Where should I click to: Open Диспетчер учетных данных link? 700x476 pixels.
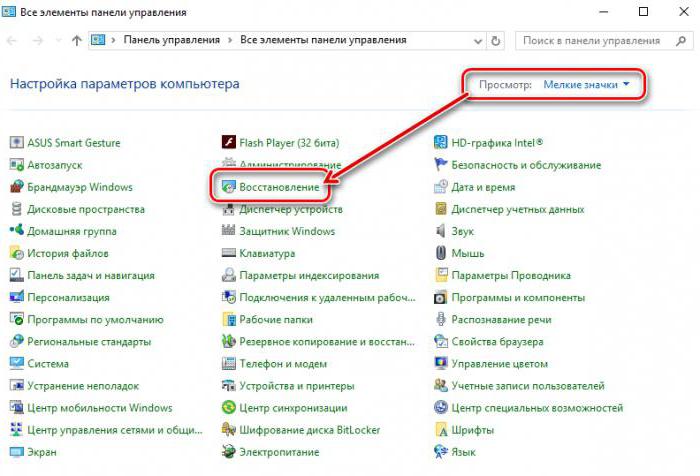(x=517, y=209)
